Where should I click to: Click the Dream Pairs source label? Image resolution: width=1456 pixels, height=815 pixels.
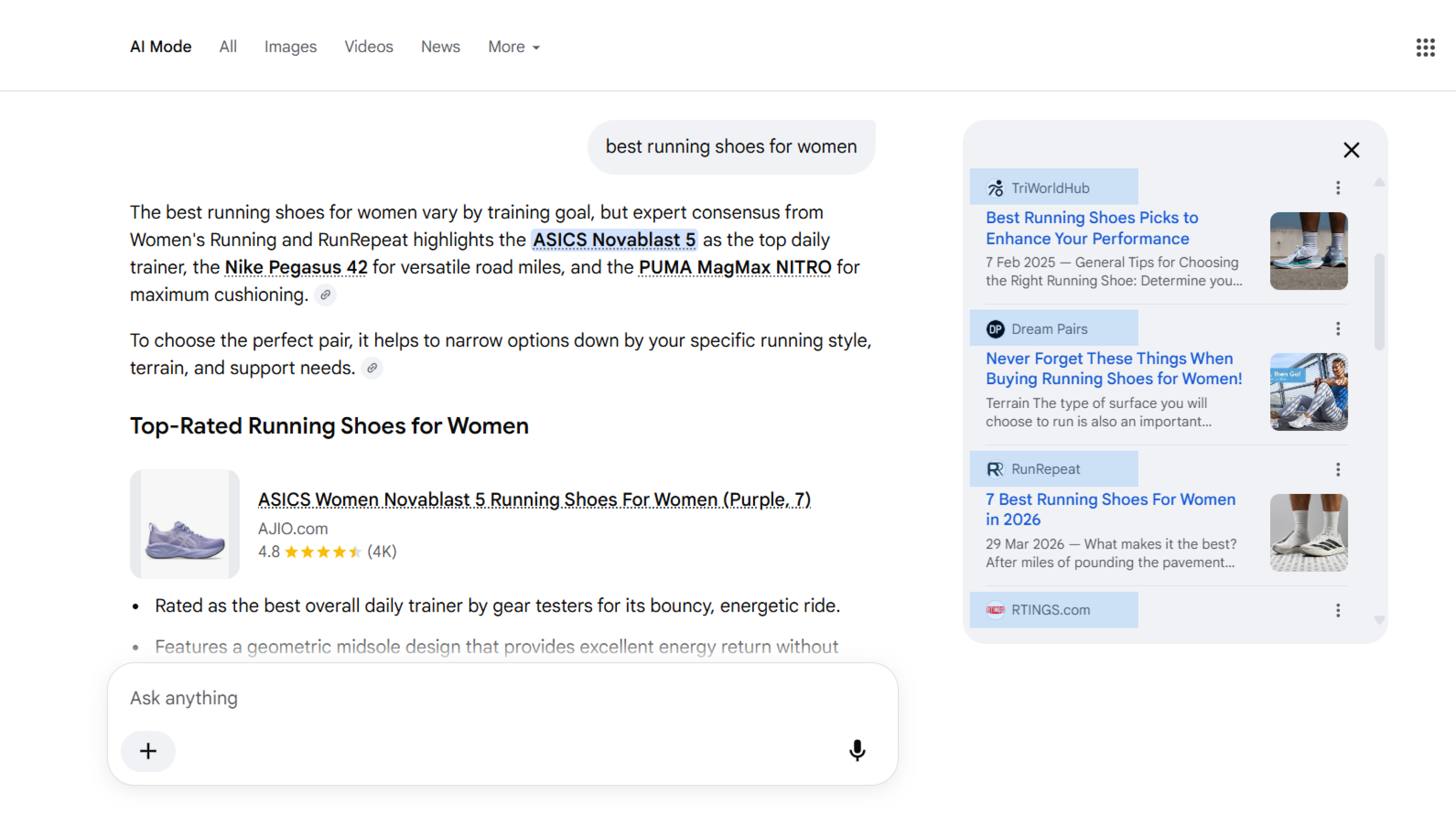point(1049,329)
